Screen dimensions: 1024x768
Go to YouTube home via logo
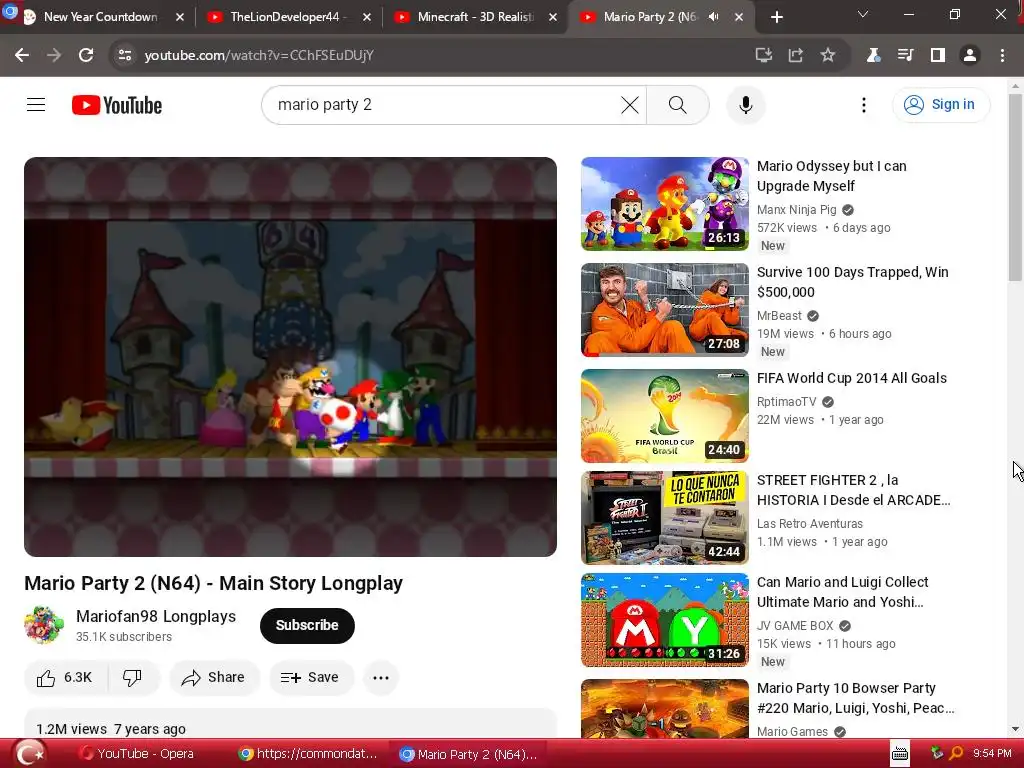tap(117, 105)
